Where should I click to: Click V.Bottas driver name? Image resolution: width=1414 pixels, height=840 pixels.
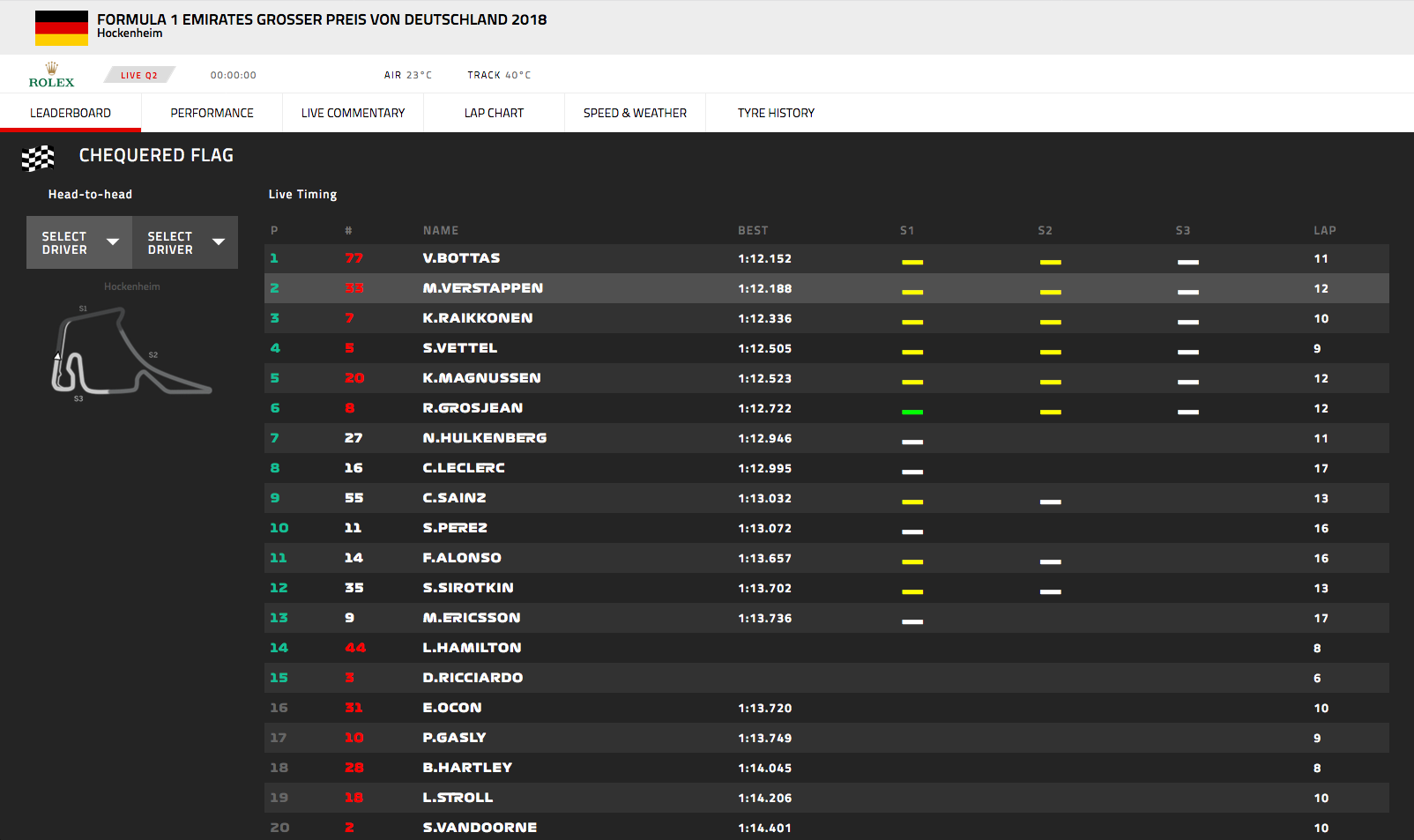pos(461,258)
